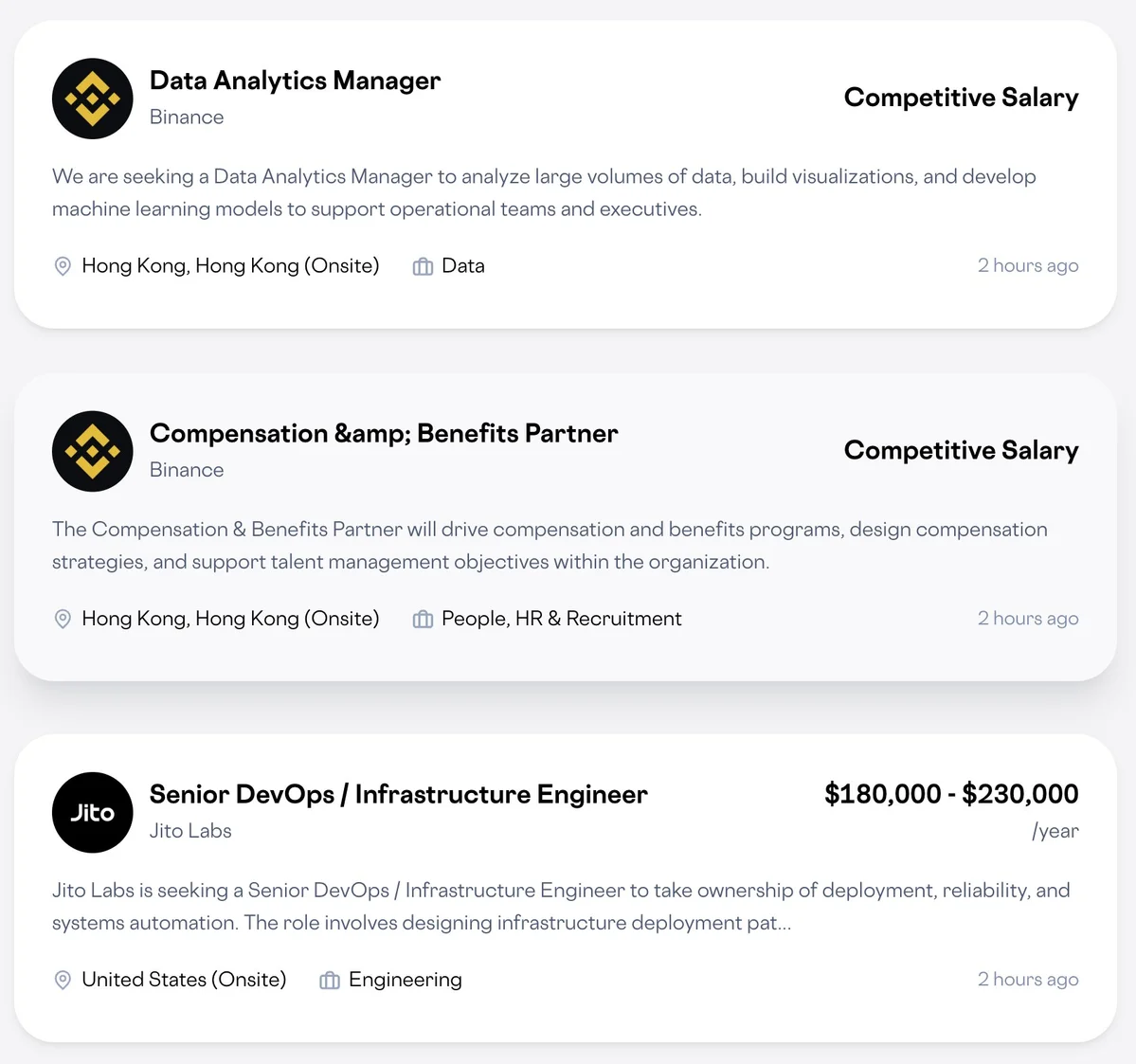This screenshot has width=1136, height=1064.
Task: Click the United States (Onsite) location label
Action: (184, 980)
